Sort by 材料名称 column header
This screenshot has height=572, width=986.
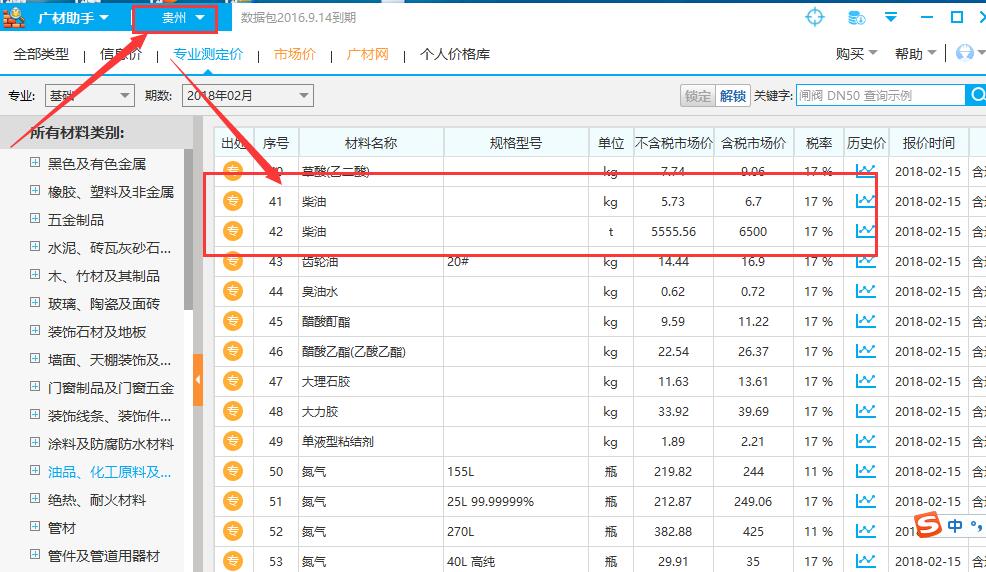click(x=371, y=143)
